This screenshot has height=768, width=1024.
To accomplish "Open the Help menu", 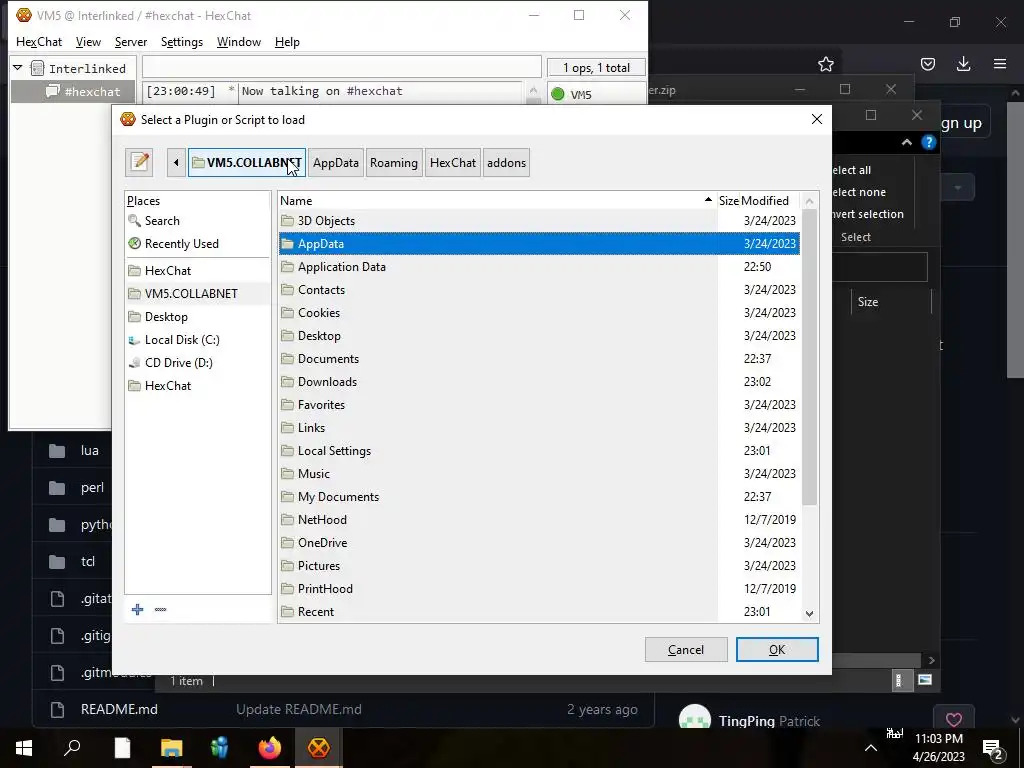I will (x=287, y=42).
